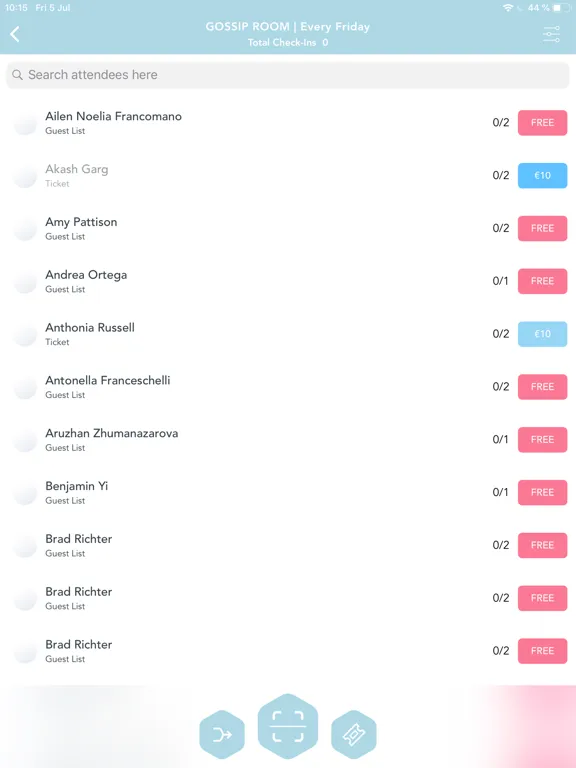Open Aruzhan Zhumanazarova attendee row
The width and height of the screenshot is (576, 768).
coord(288,440)
